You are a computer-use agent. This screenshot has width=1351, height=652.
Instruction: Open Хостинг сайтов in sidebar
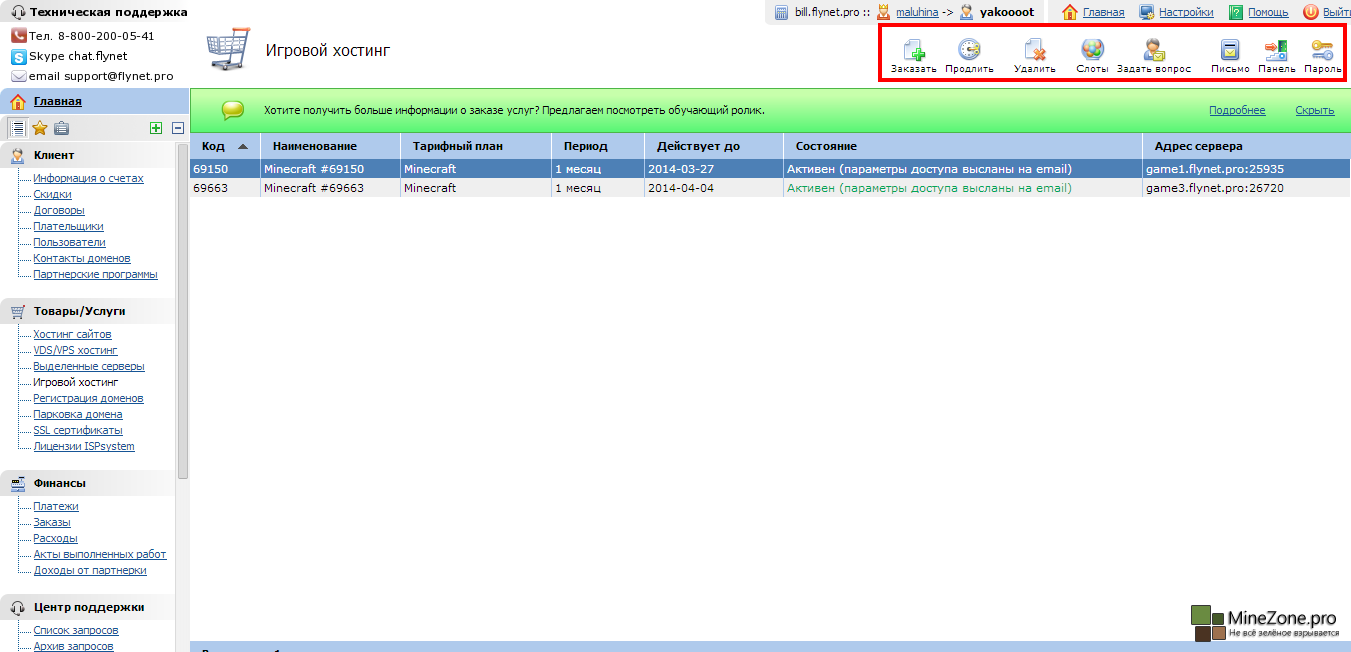(72, 334)
